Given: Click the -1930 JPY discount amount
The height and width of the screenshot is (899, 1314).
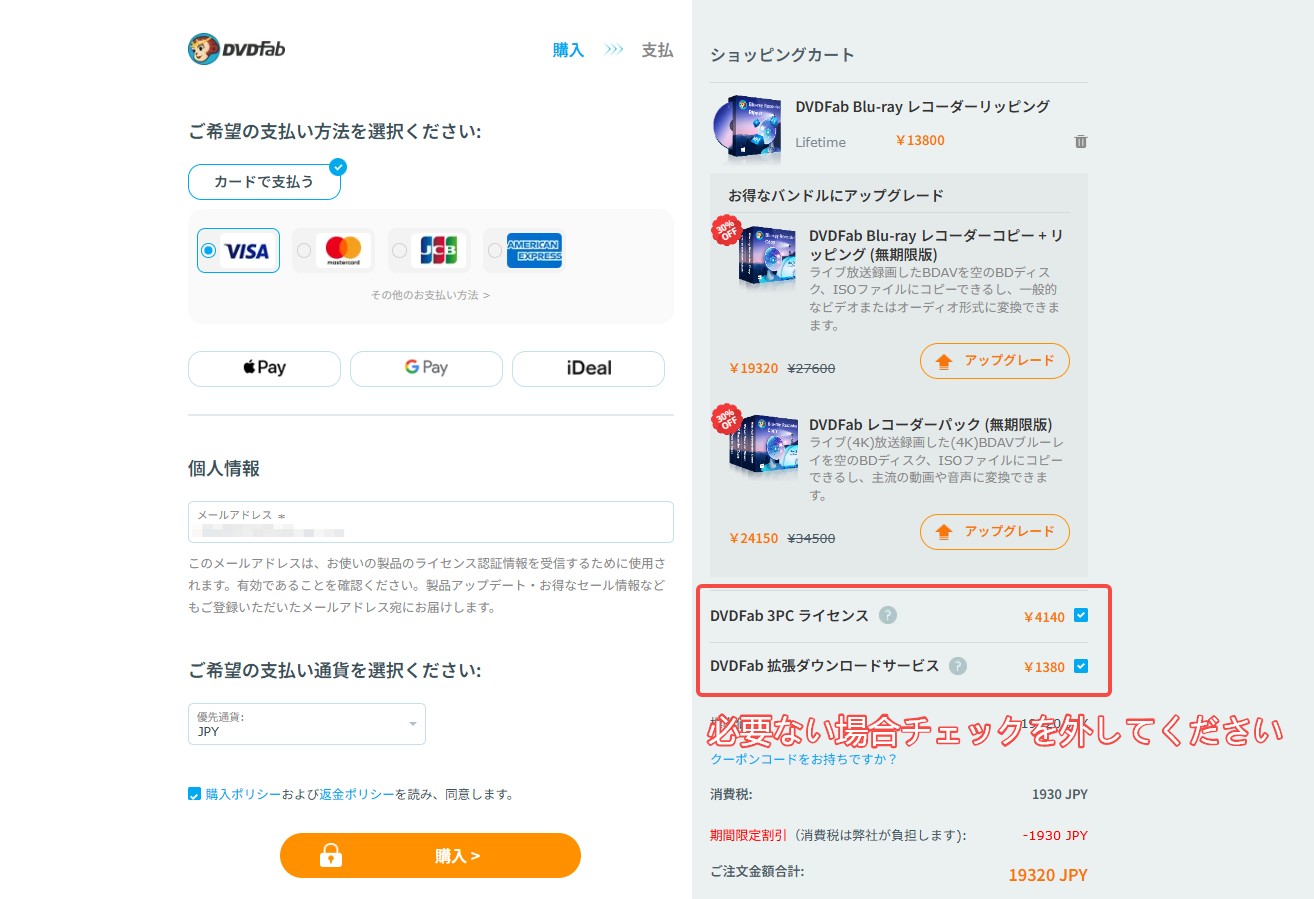Looking at the screenshot, I should [1055, 835].
